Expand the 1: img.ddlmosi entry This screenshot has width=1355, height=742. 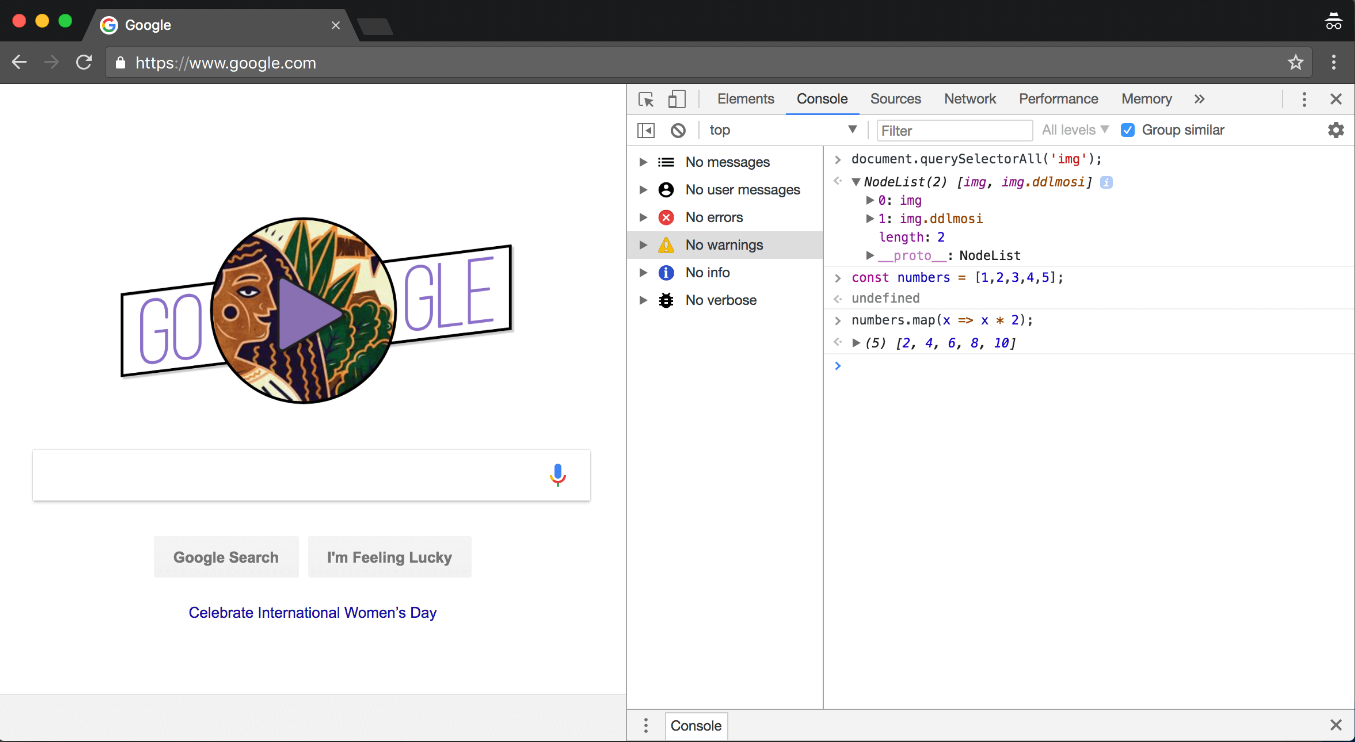click(x=870, y=219)
